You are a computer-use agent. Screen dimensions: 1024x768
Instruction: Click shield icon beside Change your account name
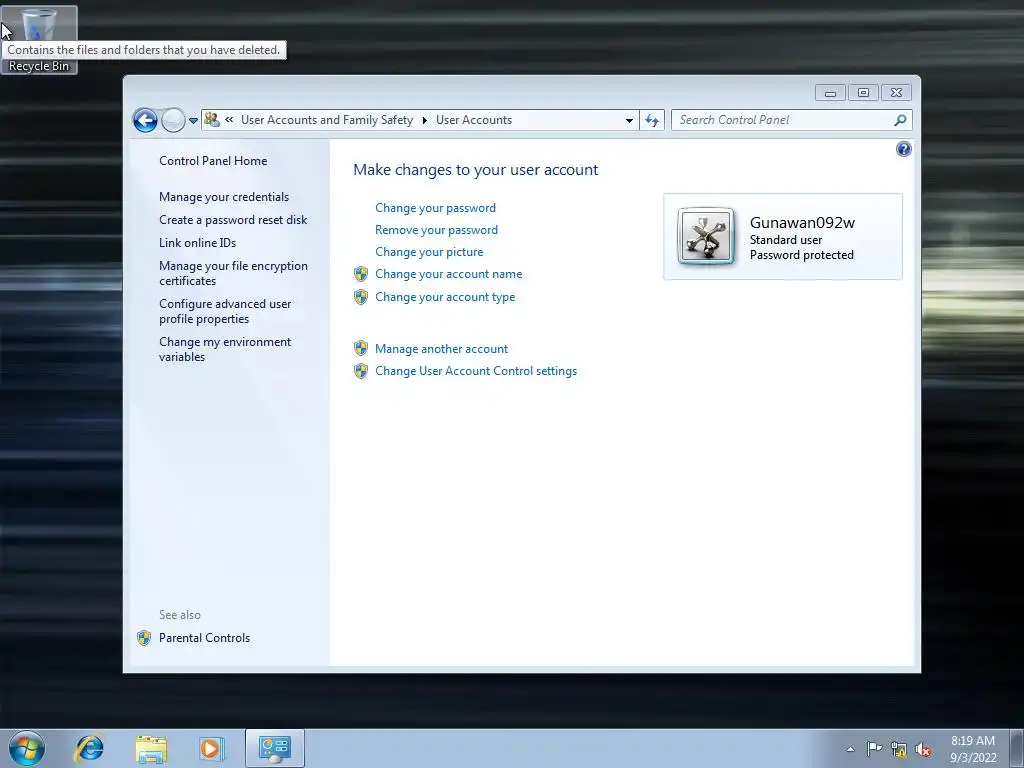pyautogui.click(x=361, y=274)
